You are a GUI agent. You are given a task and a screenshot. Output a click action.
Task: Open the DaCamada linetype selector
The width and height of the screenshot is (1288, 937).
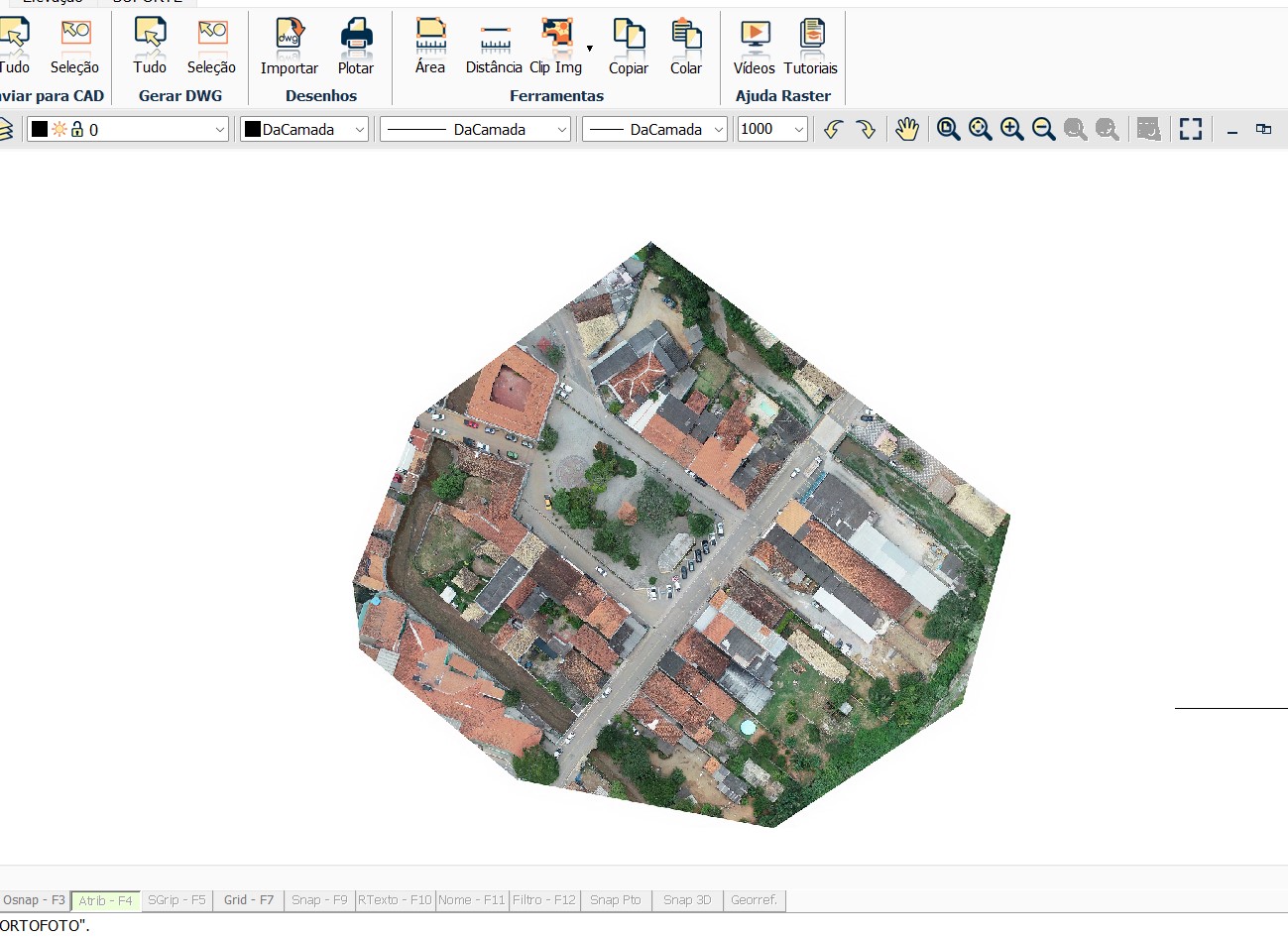pos(474,129)
